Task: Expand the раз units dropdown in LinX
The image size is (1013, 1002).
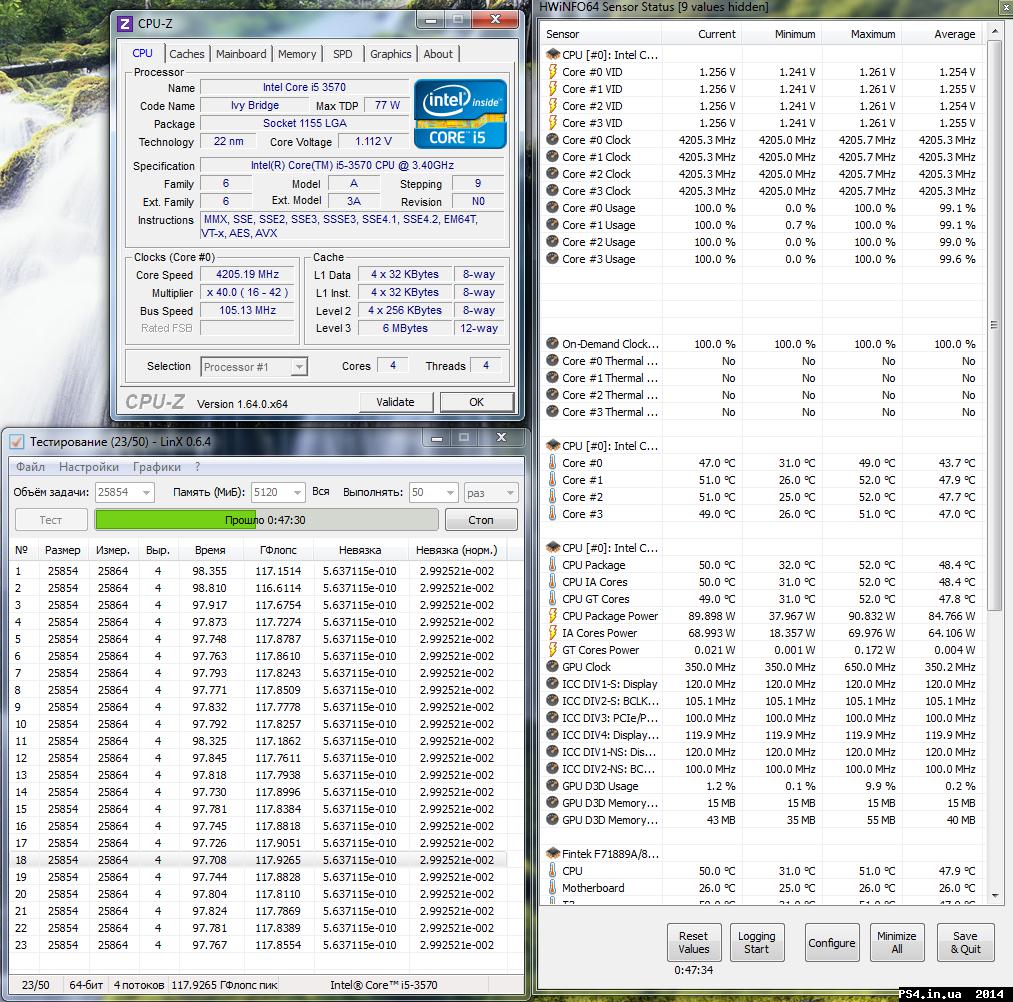Action: [x=490, y=492]
